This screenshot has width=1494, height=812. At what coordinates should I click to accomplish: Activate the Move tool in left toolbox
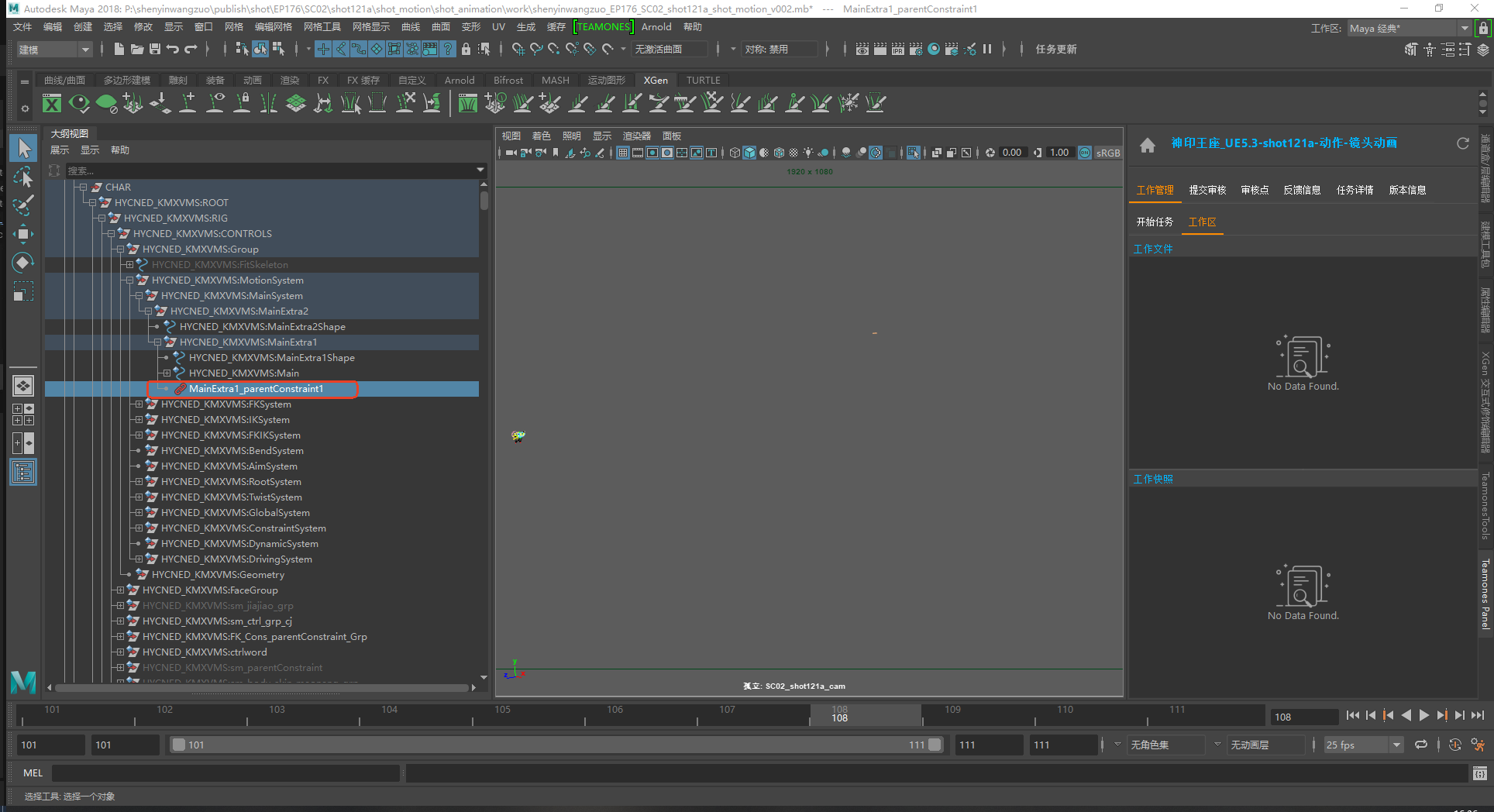point(23,233)
